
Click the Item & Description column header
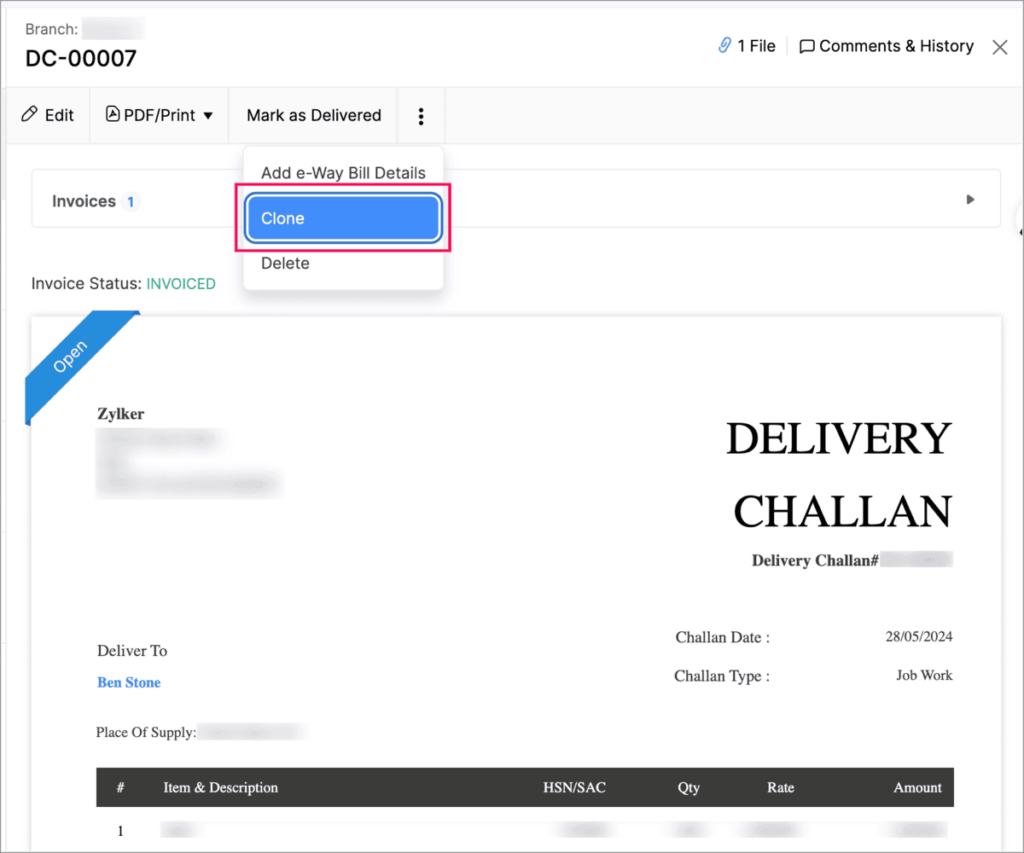point(221,787)
